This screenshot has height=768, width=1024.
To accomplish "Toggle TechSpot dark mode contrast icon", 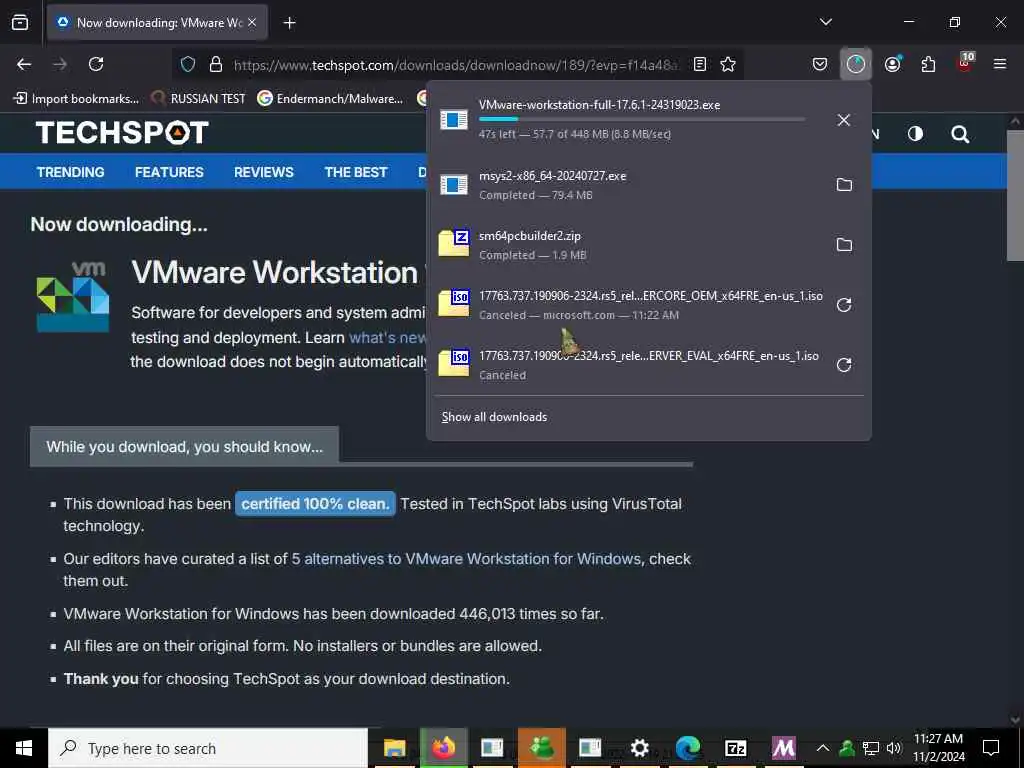I will pos(915,134).
